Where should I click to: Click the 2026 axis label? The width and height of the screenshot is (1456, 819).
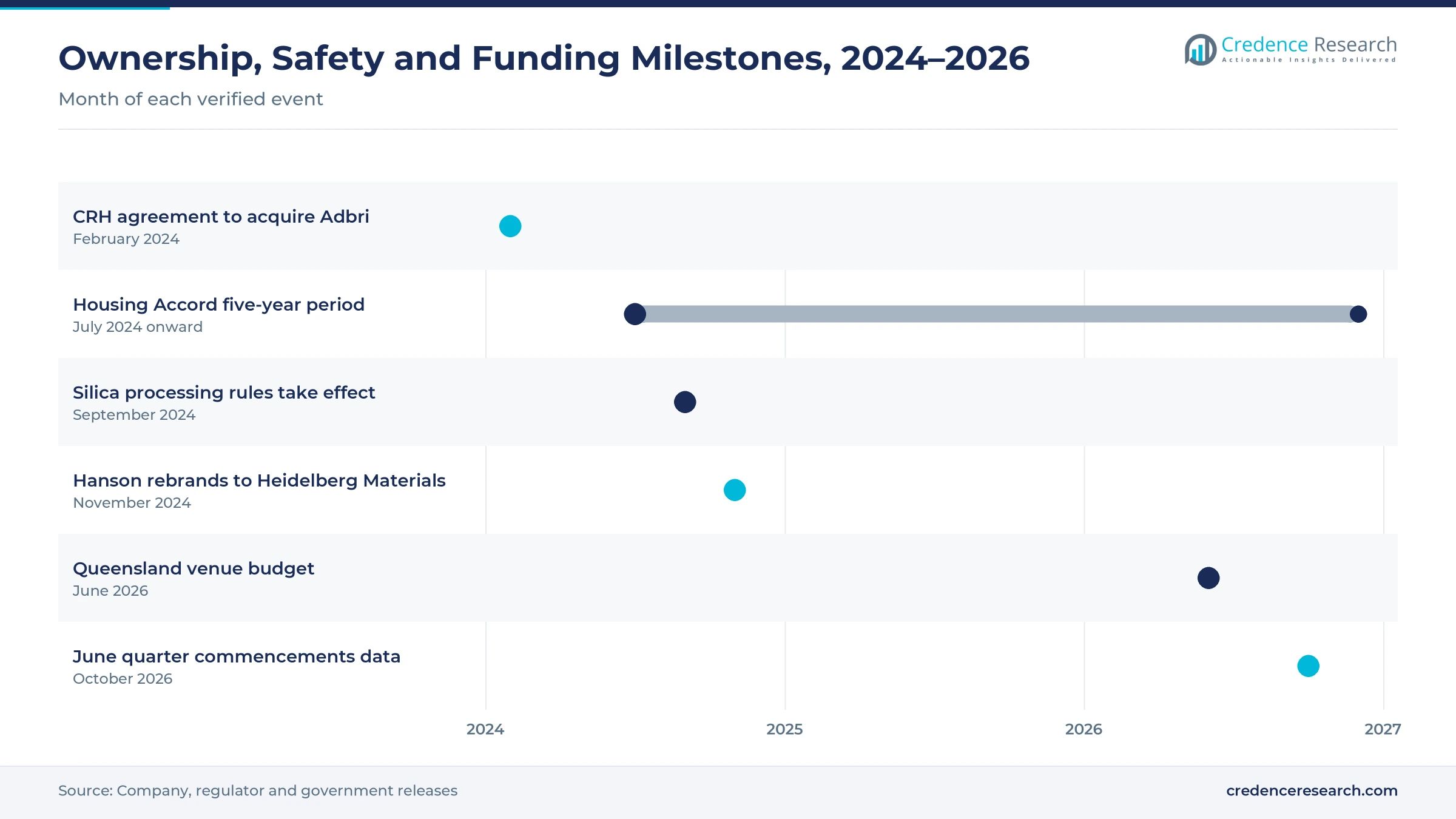[1084, 729]
